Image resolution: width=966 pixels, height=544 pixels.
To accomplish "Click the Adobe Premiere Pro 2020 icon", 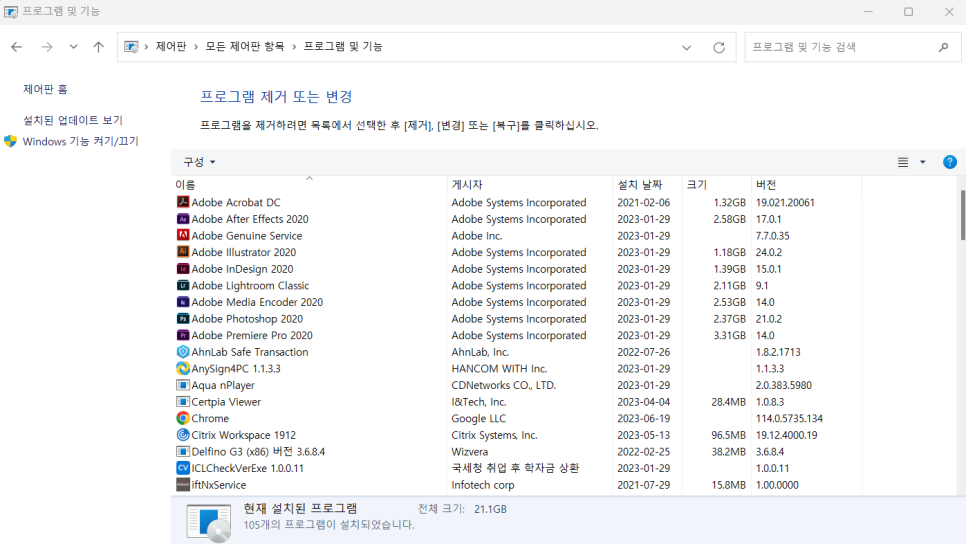I will click(183, 335).
